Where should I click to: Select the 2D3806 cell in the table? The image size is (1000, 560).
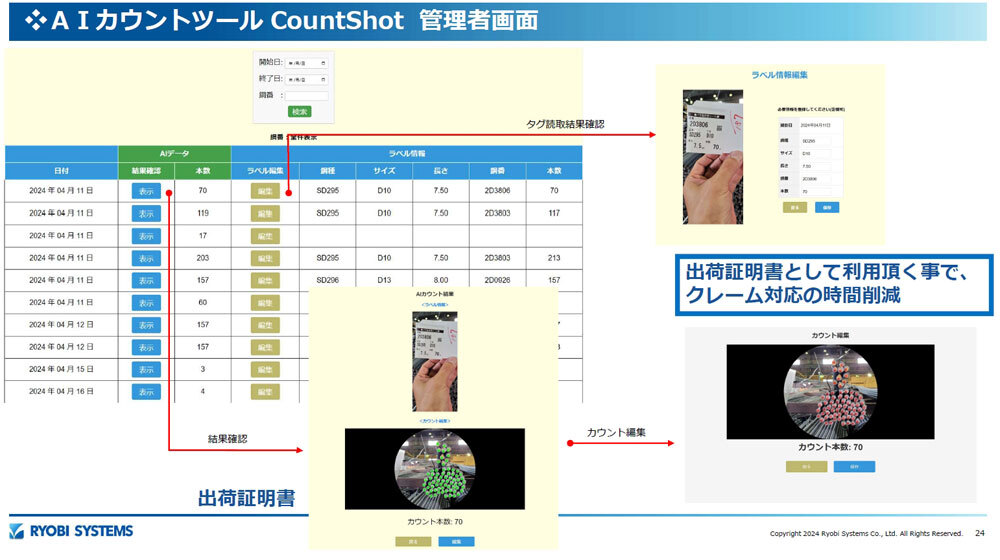click(497, 191)
